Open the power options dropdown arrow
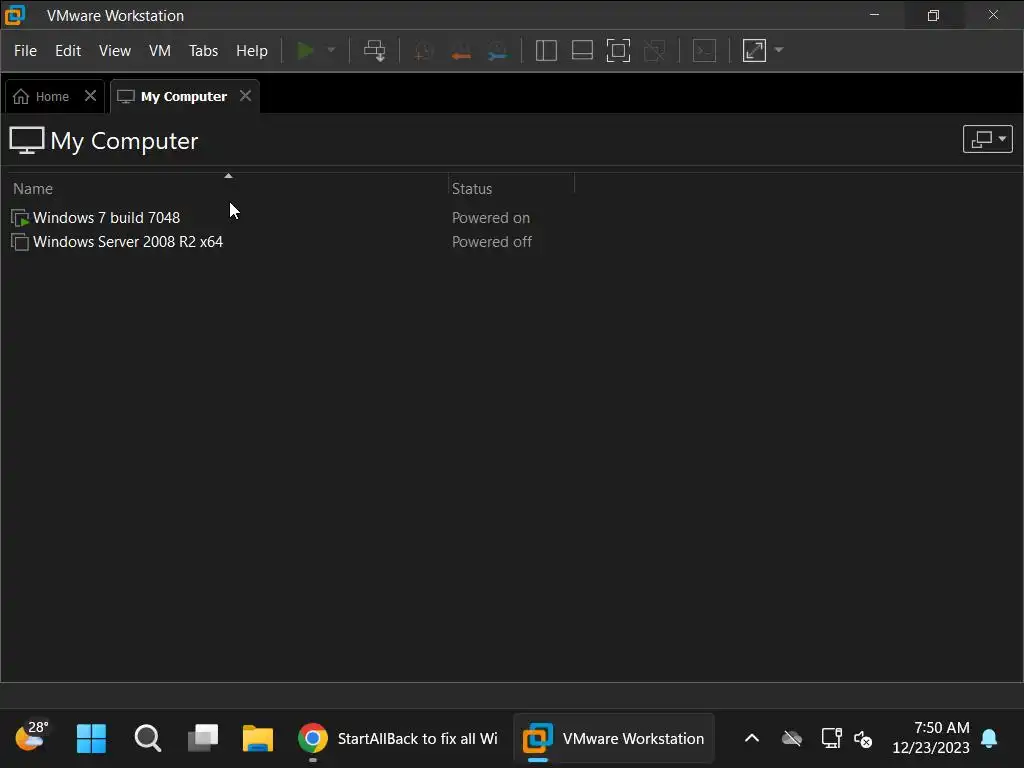Screen dimensions: 1024x768 tap(331, 50)
